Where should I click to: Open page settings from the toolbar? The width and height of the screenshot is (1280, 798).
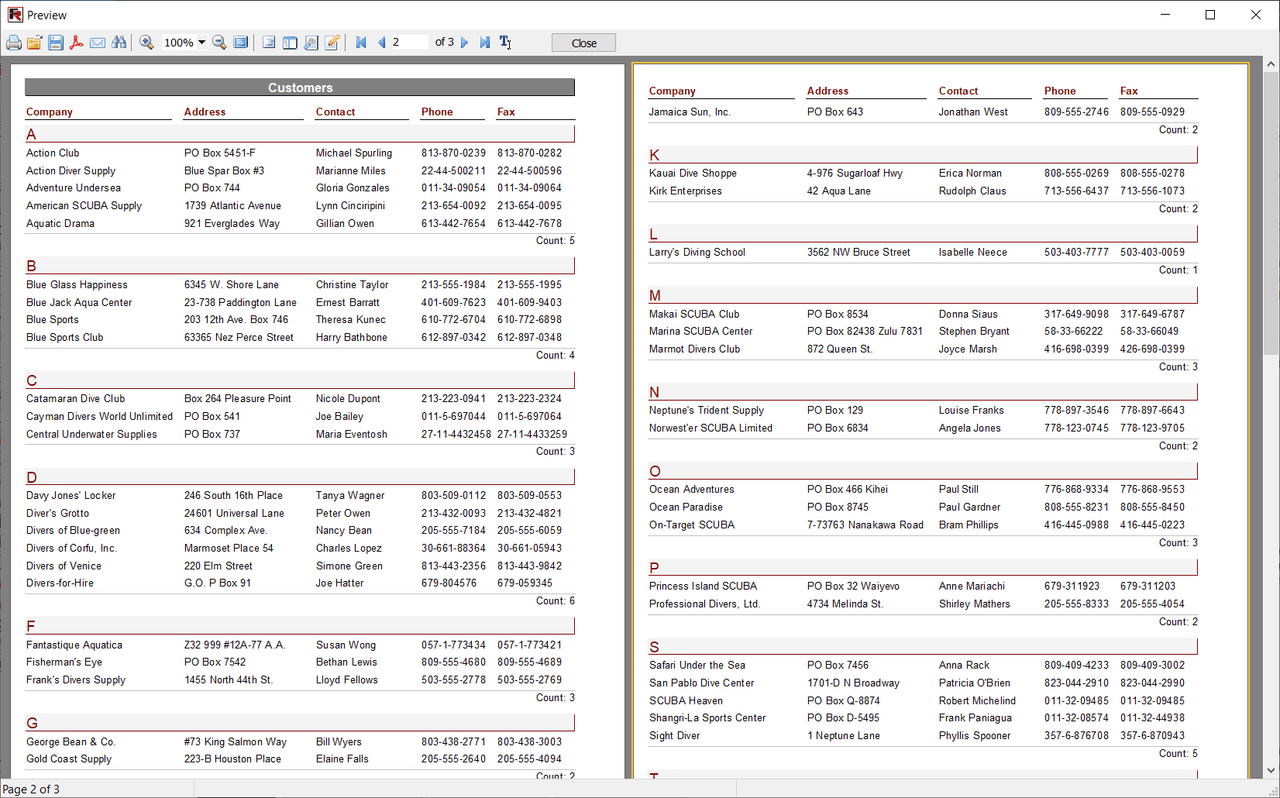[x=311, y=43]
